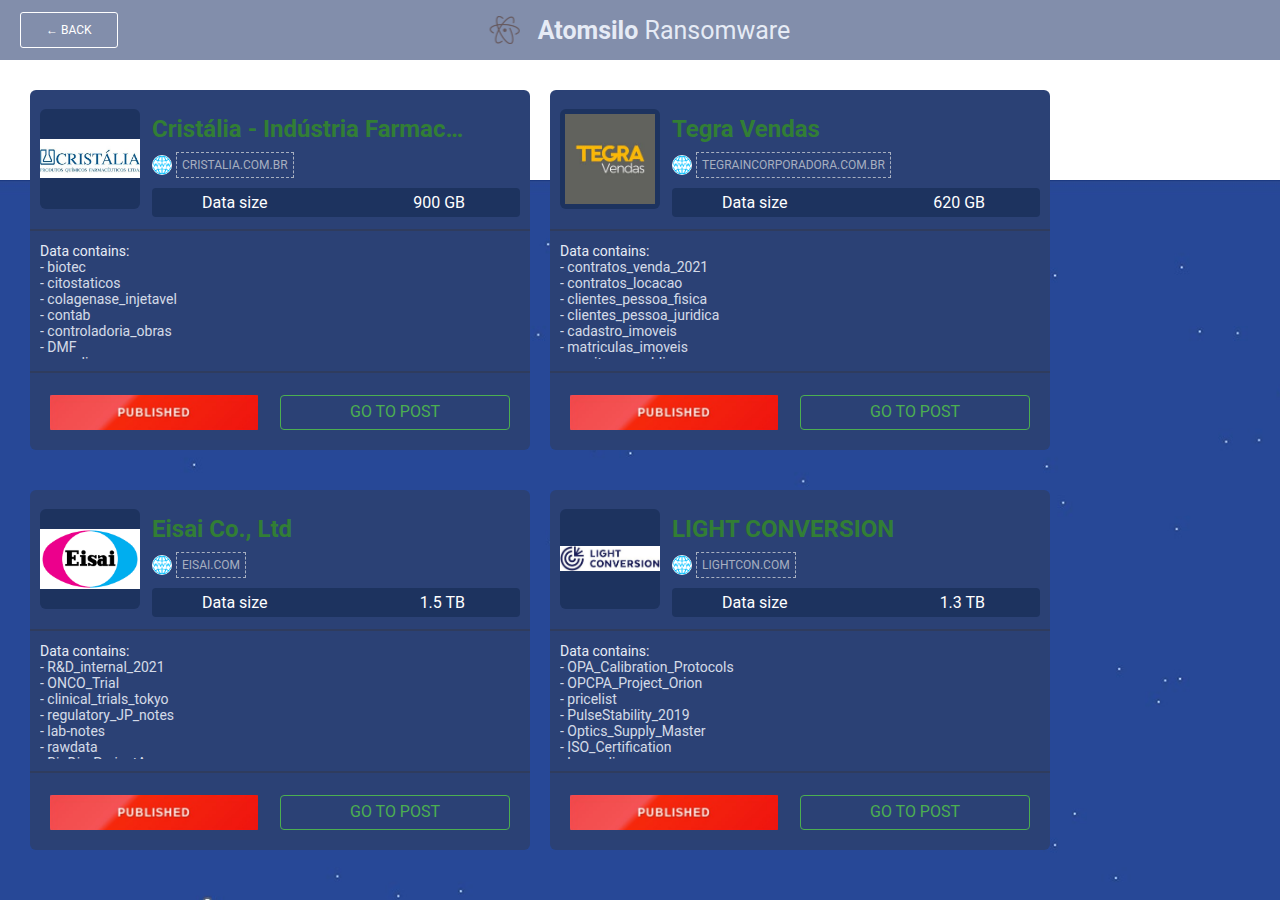Open GO TO POST for Eisai card
The image size is (1280, 900).
(395, 812)
